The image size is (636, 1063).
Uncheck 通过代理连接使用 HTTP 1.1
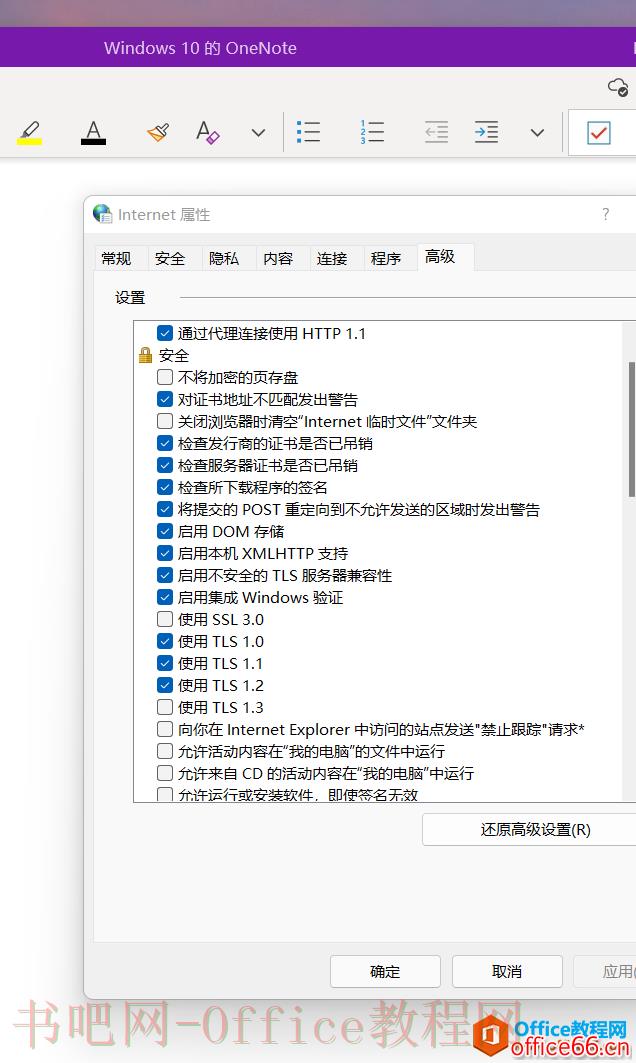tap(165, 333)
